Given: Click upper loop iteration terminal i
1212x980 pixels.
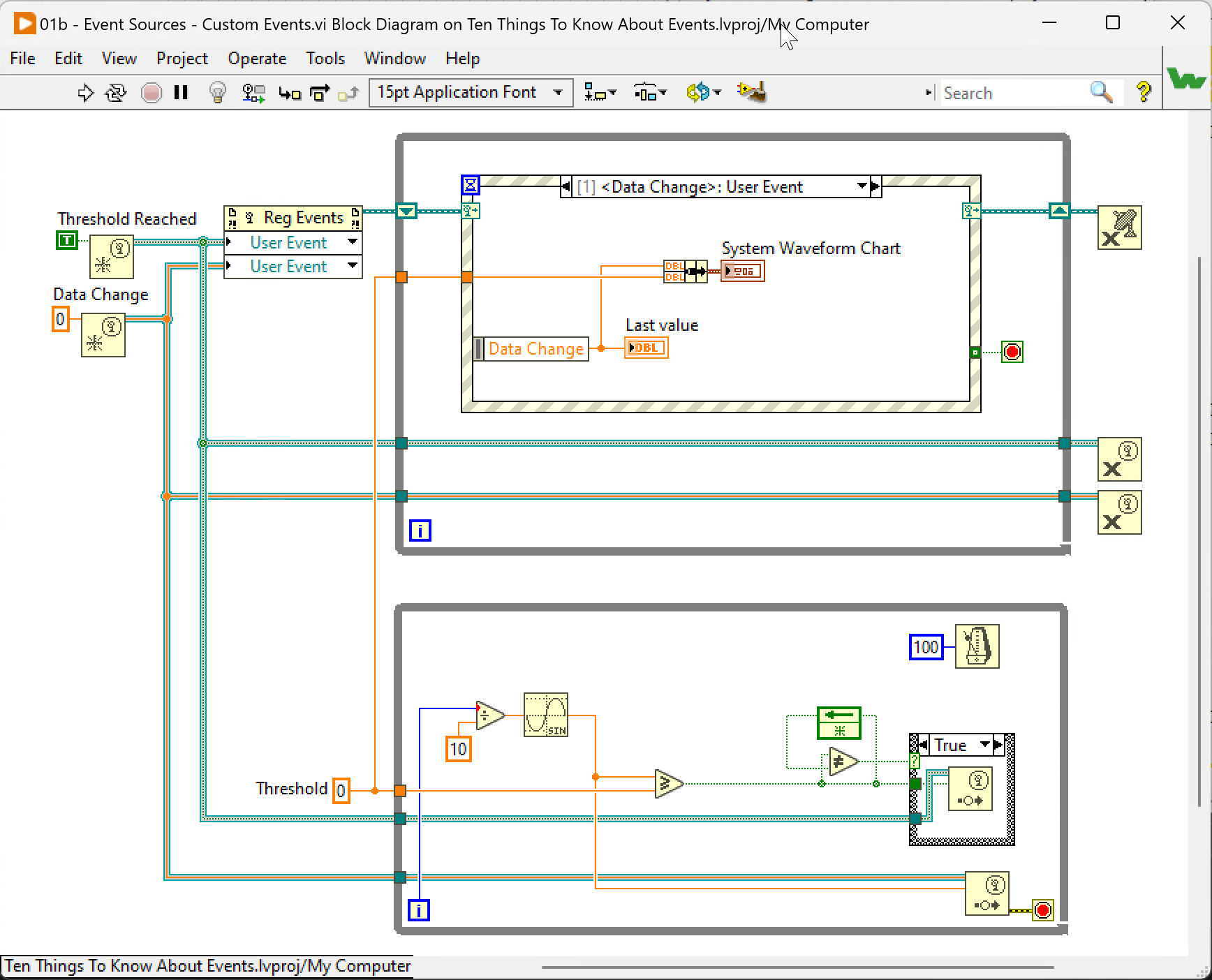Looking at the screenshot, I should [x=420, y=530].
